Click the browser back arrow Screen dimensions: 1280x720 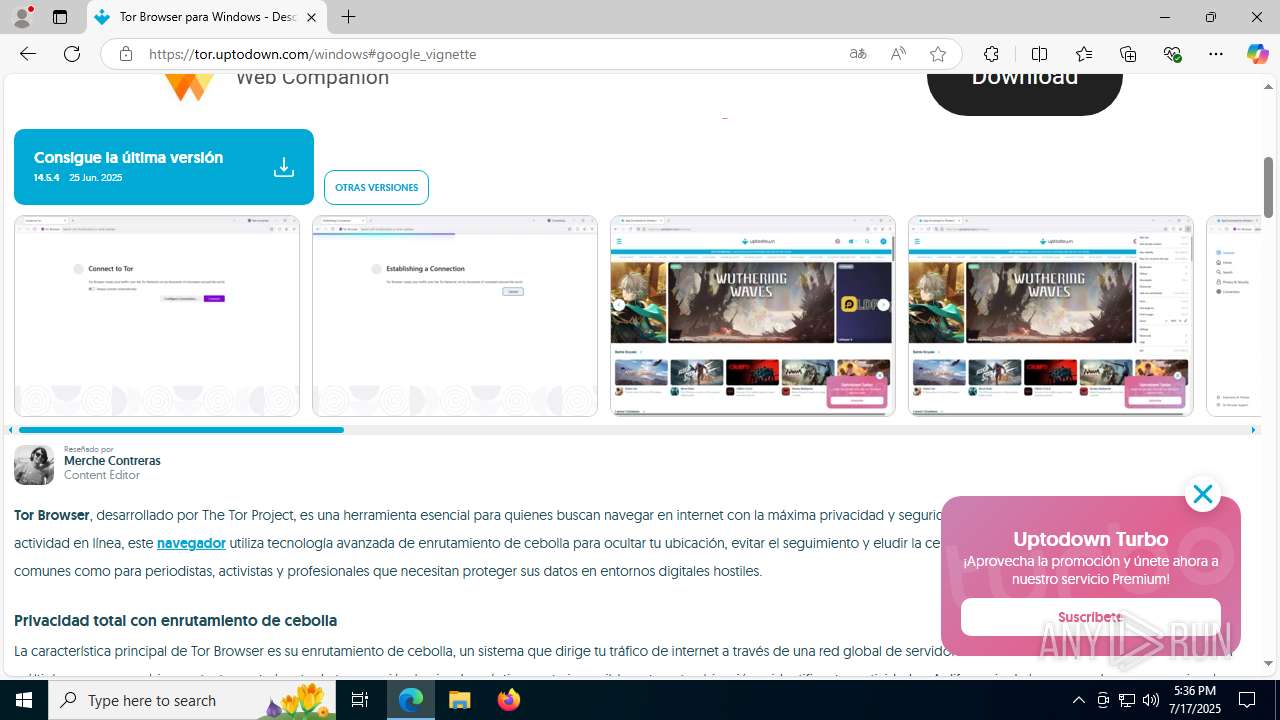(28, 54)
